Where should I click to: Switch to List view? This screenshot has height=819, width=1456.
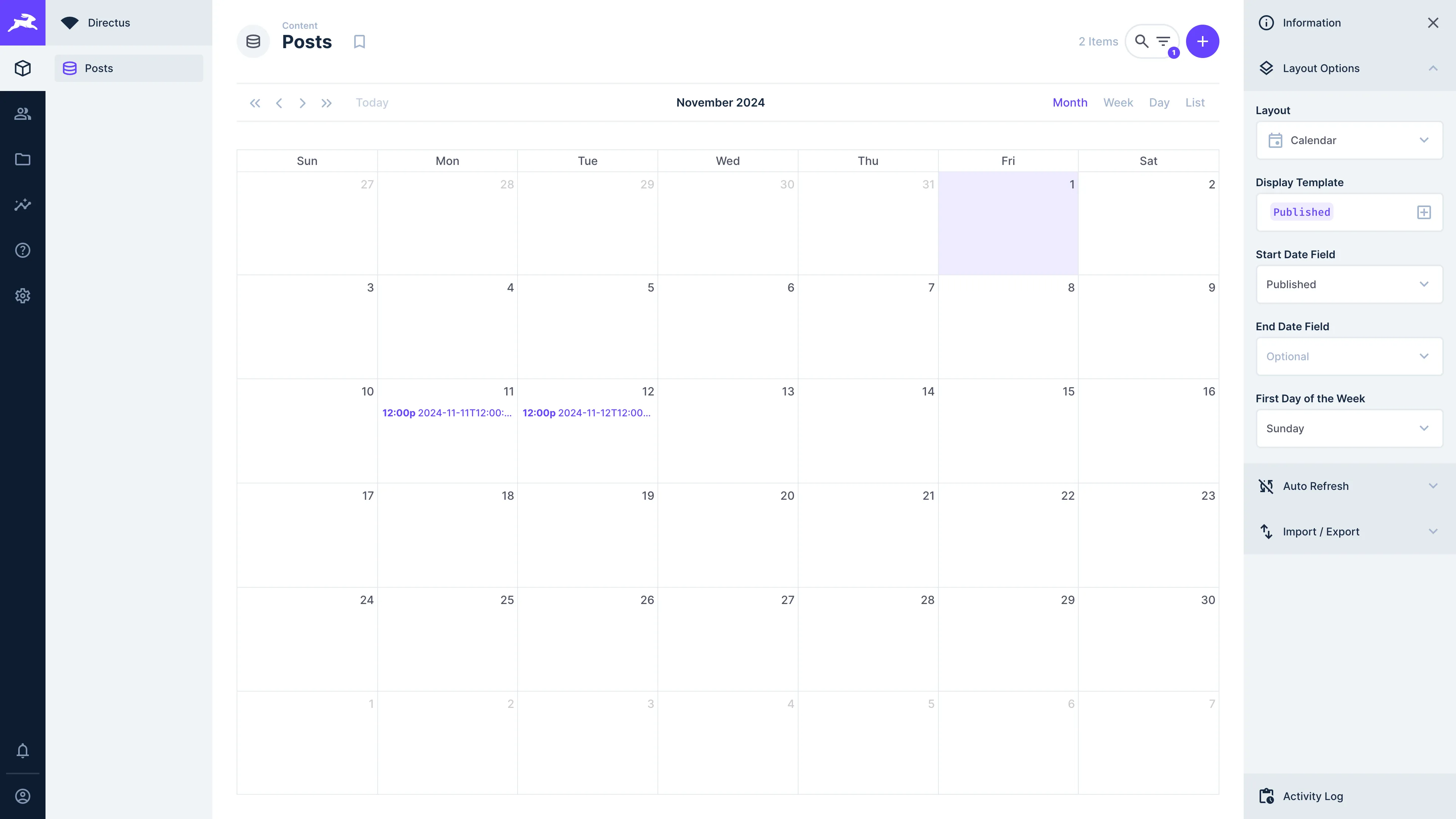[1194, 102]
